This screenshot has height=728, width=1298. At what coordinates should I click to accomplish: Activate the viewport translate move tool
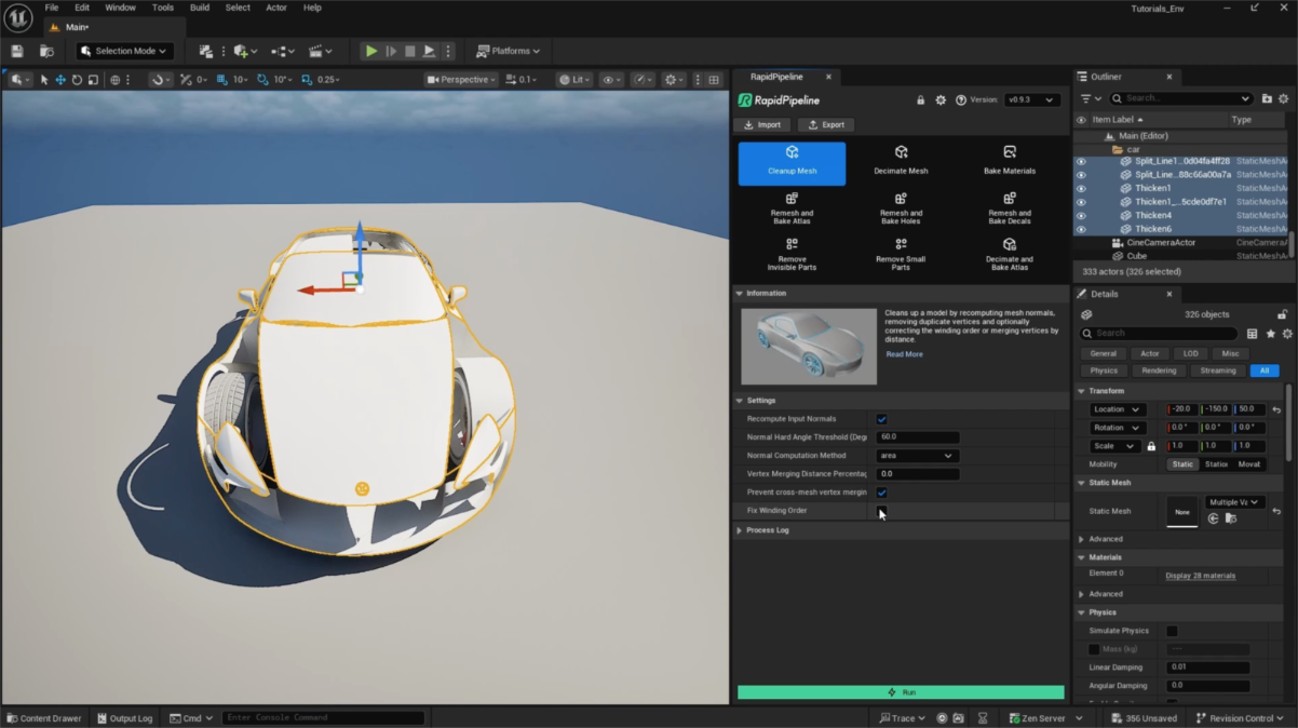[x=60, y=79]
